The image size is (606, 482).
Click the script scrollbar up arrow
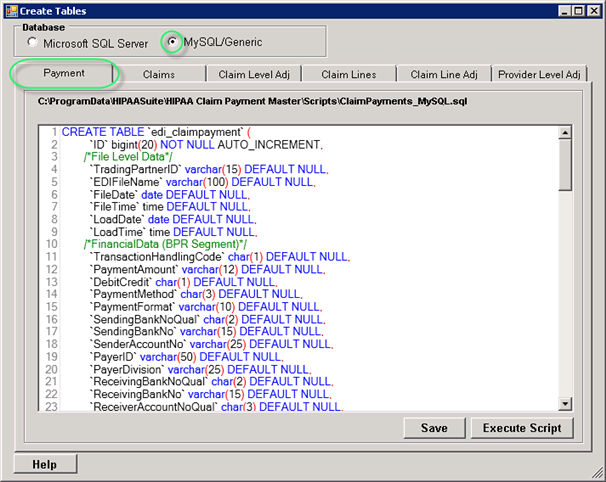(565, 133)
